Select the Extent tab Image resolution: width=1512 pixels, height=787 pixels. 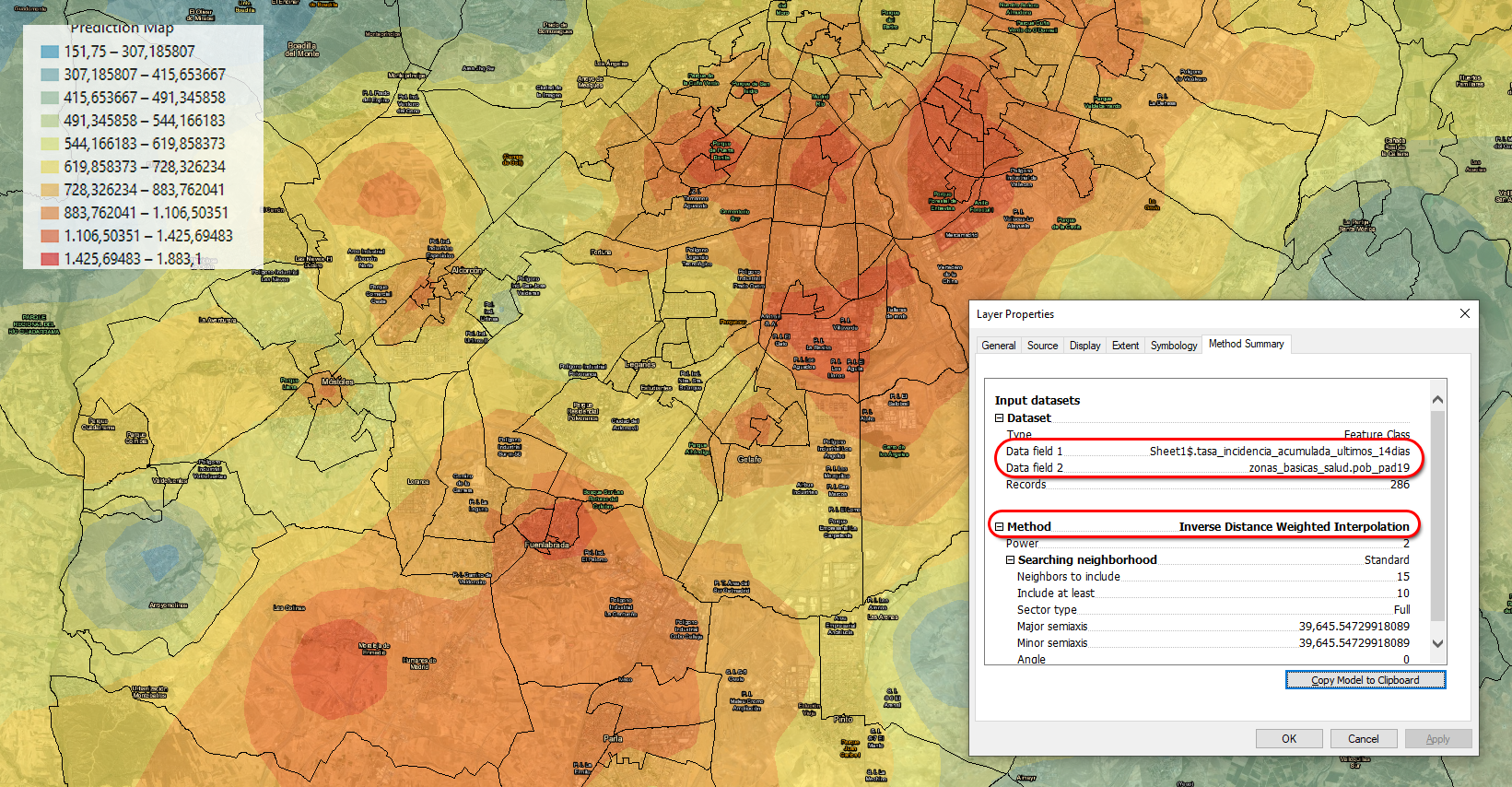click(x=1125, y=346)
